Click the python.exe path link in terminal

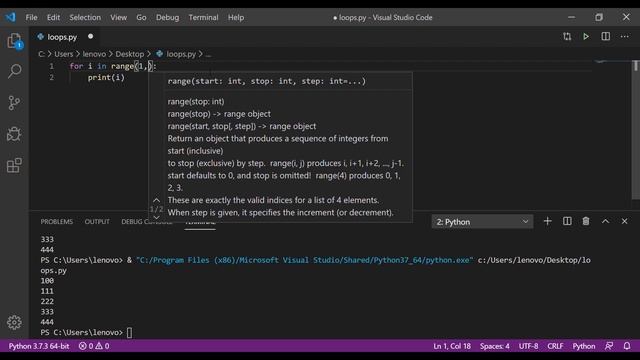304,260
